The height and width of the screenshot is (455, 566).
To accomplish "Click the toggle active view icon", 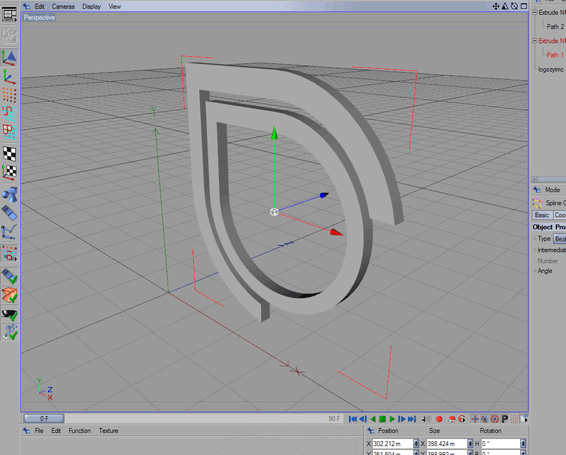I will click(x=524, y=6).
